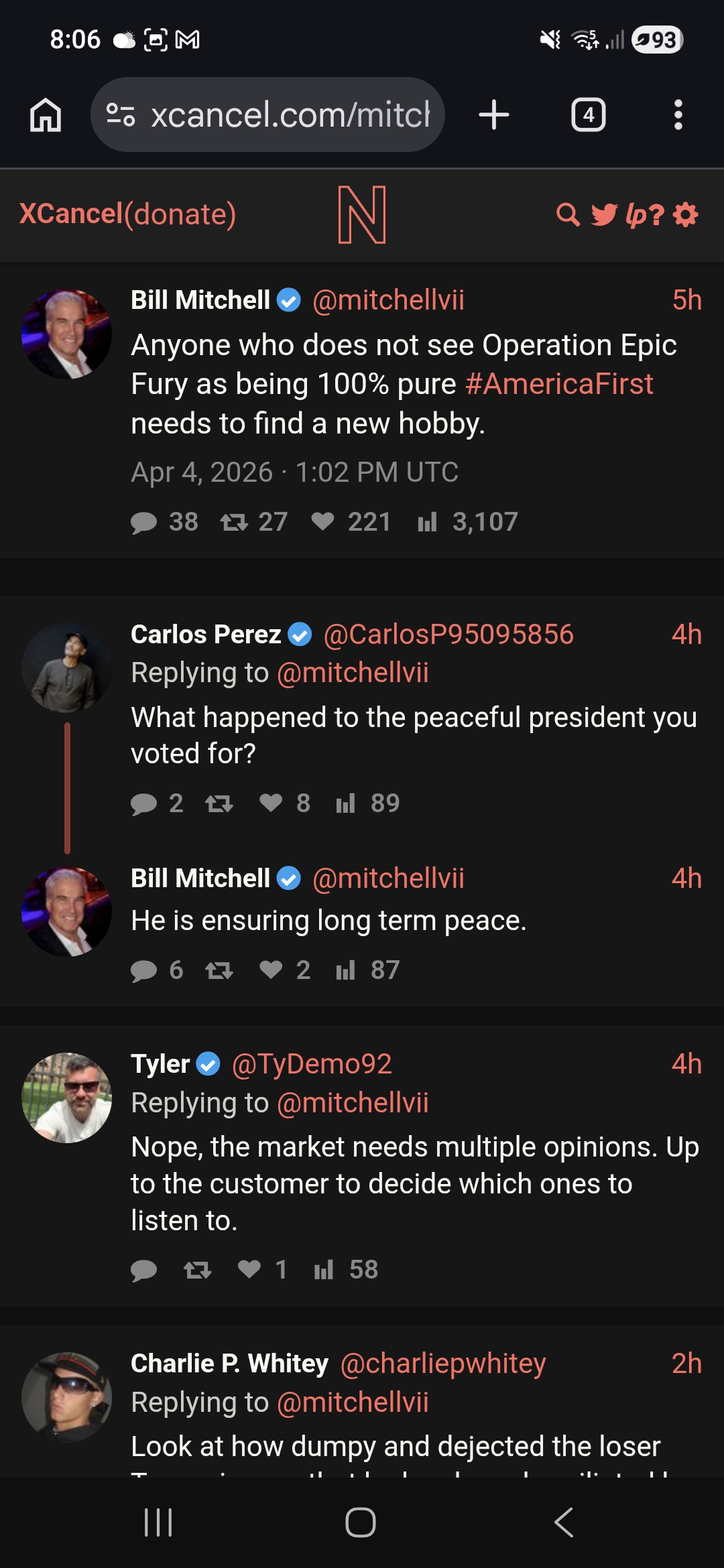Image resolution: width=724 pixels, height=1568 pixels.
Task: Tap the Liberapay icon
Action: 644,214
